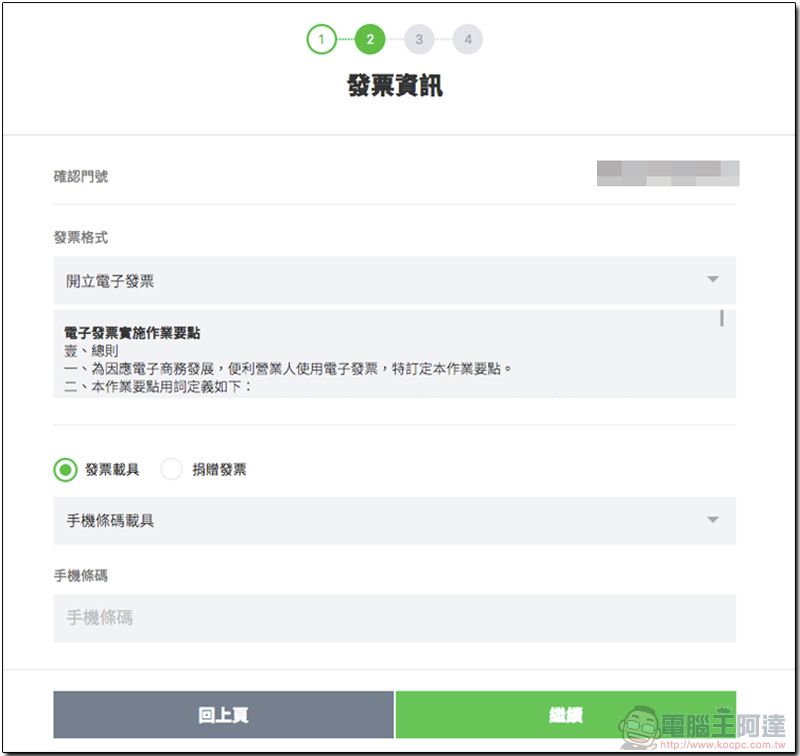Click the 發票資訊 page title

coord(395,85)
